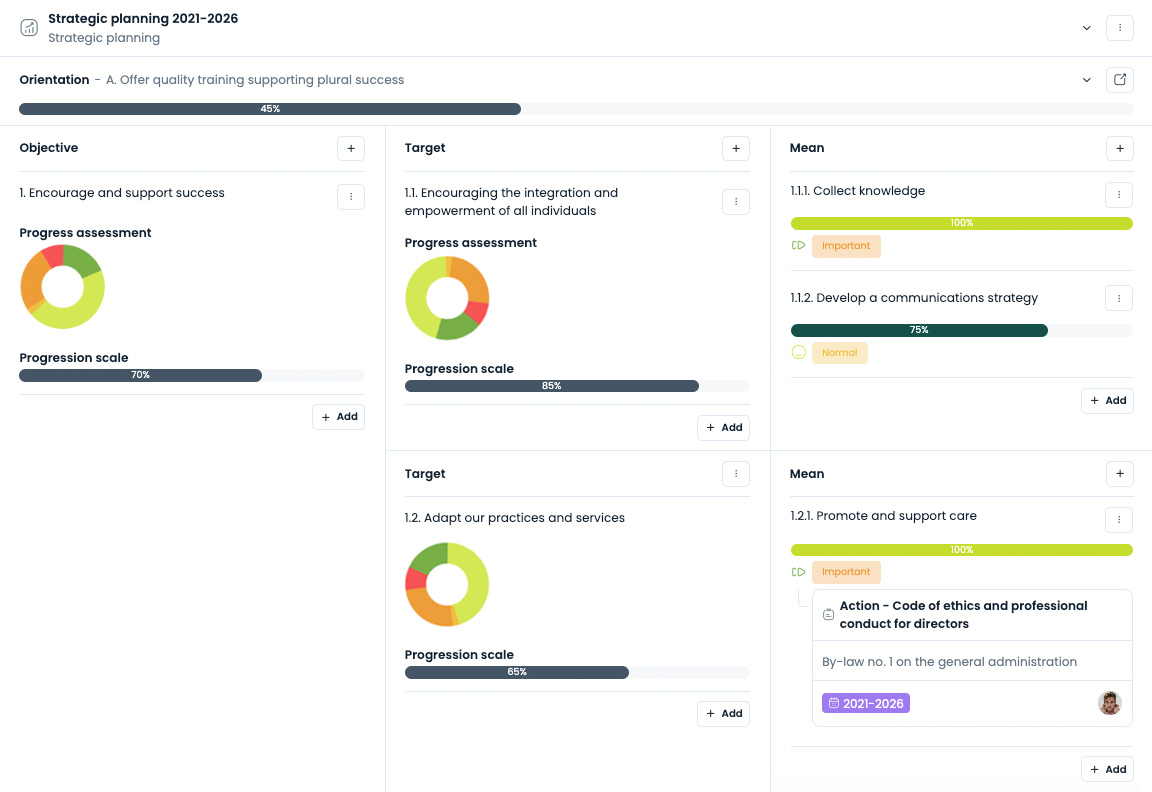Click the clipboard icon on the Action card
The width and height of the screenshot is (1152, 792).
click(829, 614)
